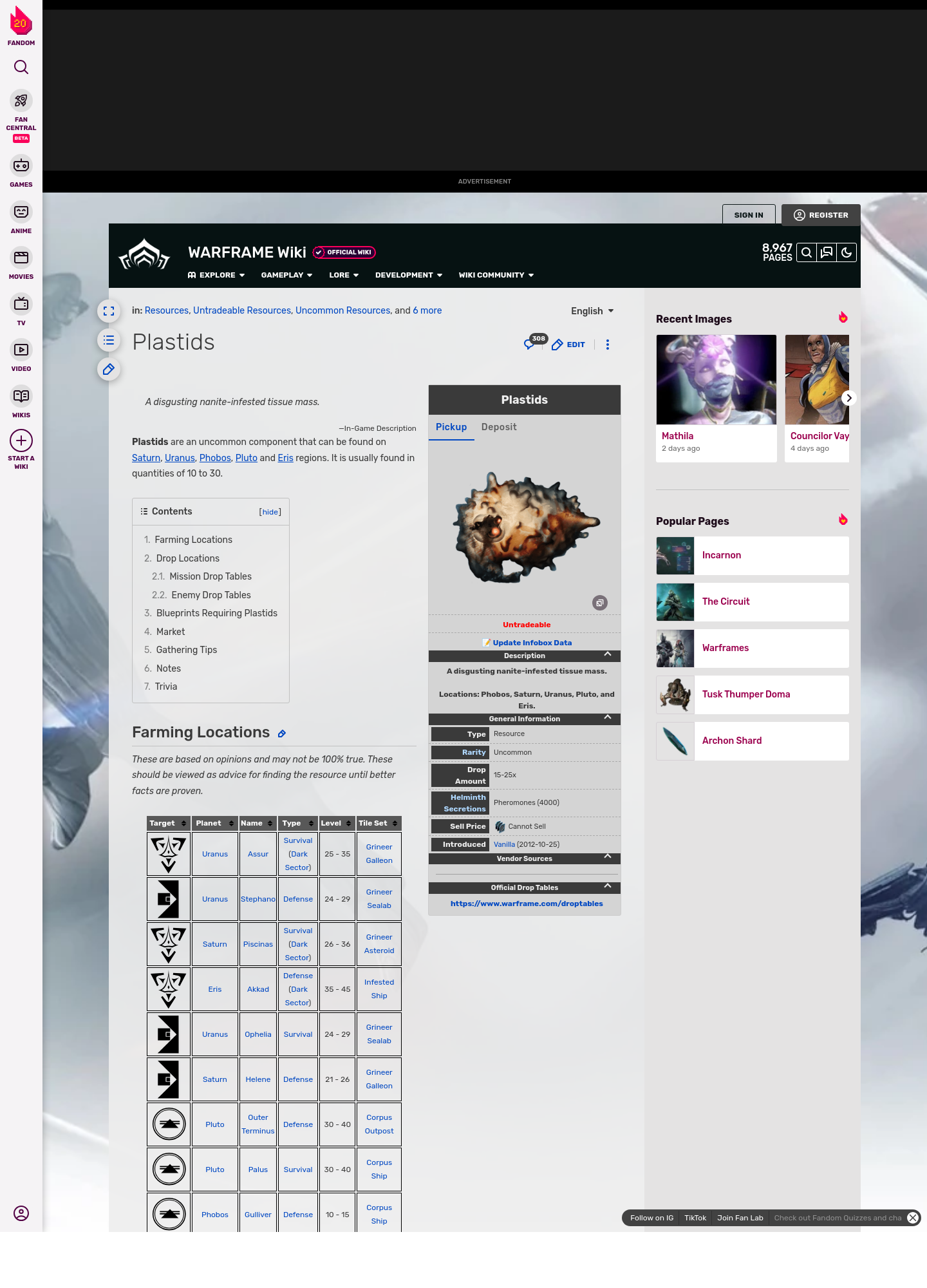The height and width of the screenshot is (1288, 927).
Task: Open the Mathila recent image thumbnail
Action: 716,379
